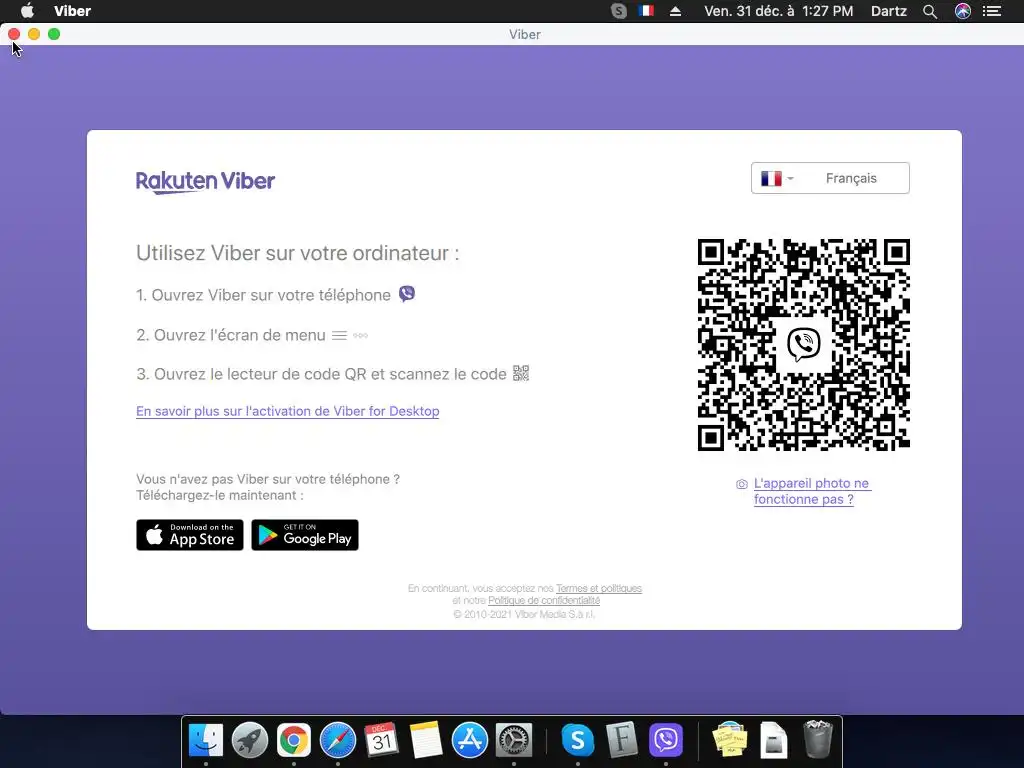Open the Apple menu
The image size is (1024, 768).
coord(27,11)
